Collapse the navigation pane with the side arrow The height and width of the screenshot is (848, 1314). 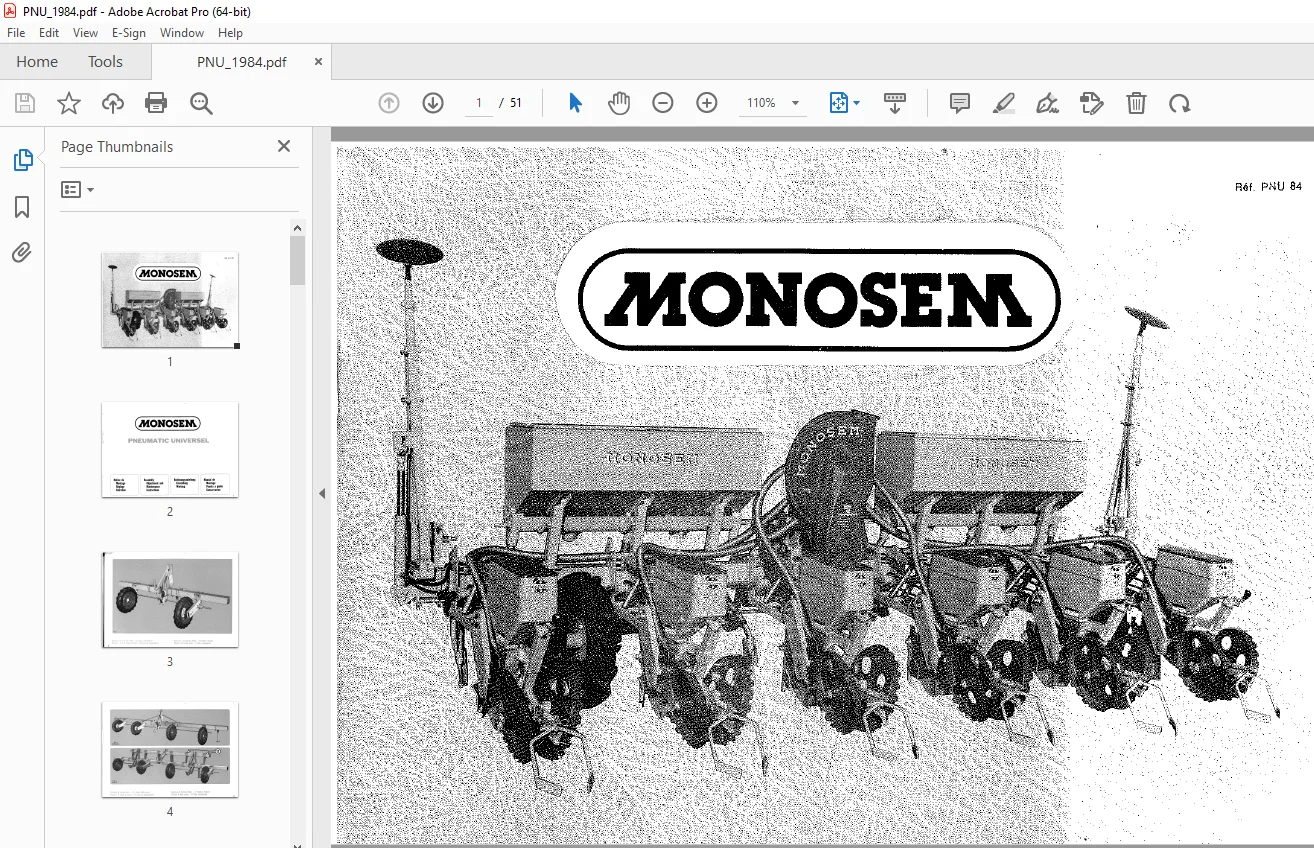[x=322, y=493]
